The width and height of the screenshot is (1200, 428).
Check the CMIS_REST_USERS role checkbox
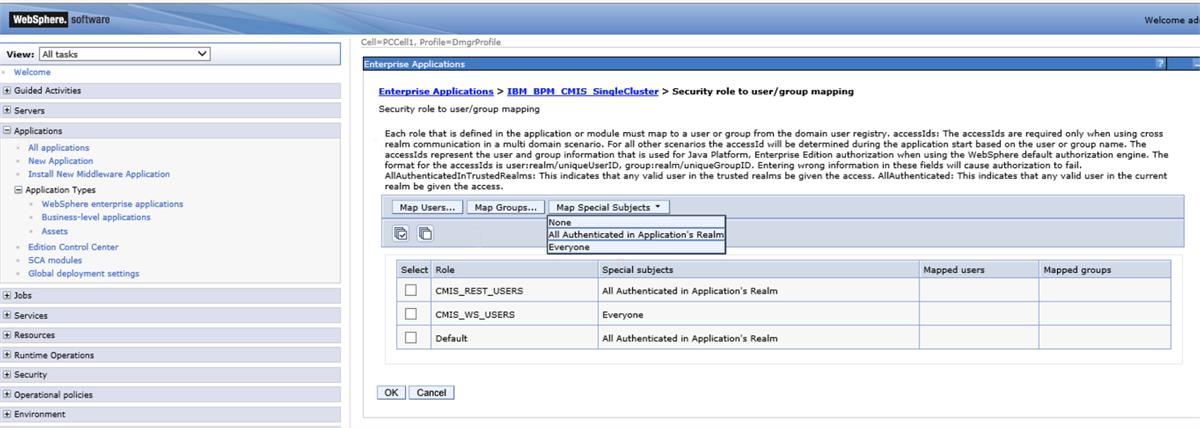tap(410, 290)
